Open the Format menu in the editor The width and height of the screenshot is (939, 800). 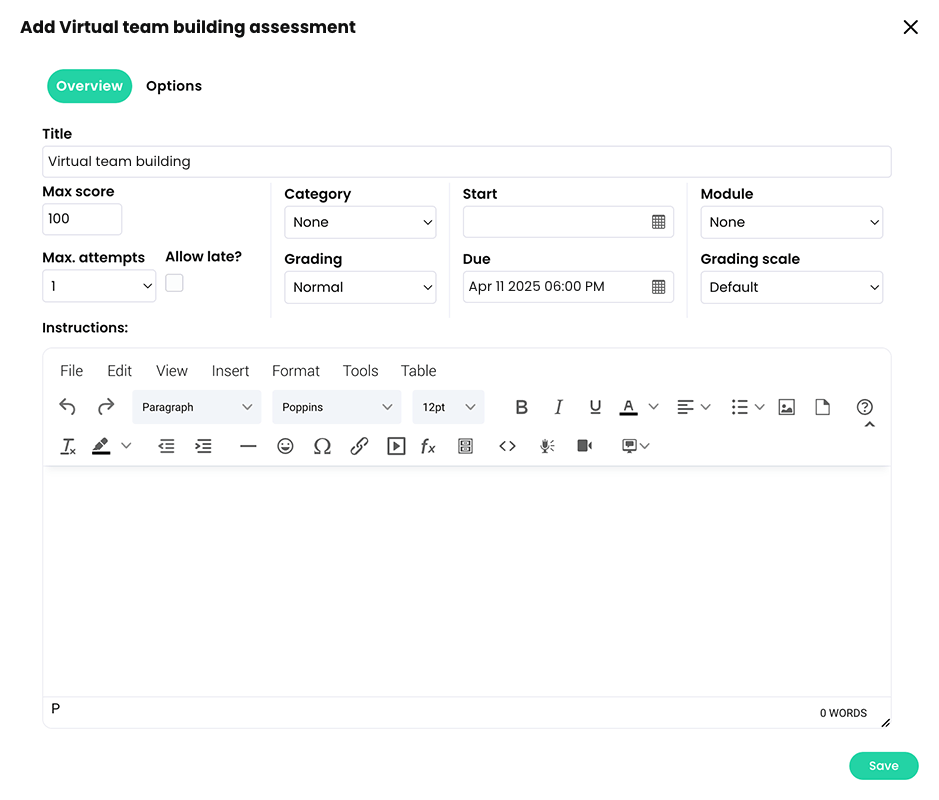295,370
